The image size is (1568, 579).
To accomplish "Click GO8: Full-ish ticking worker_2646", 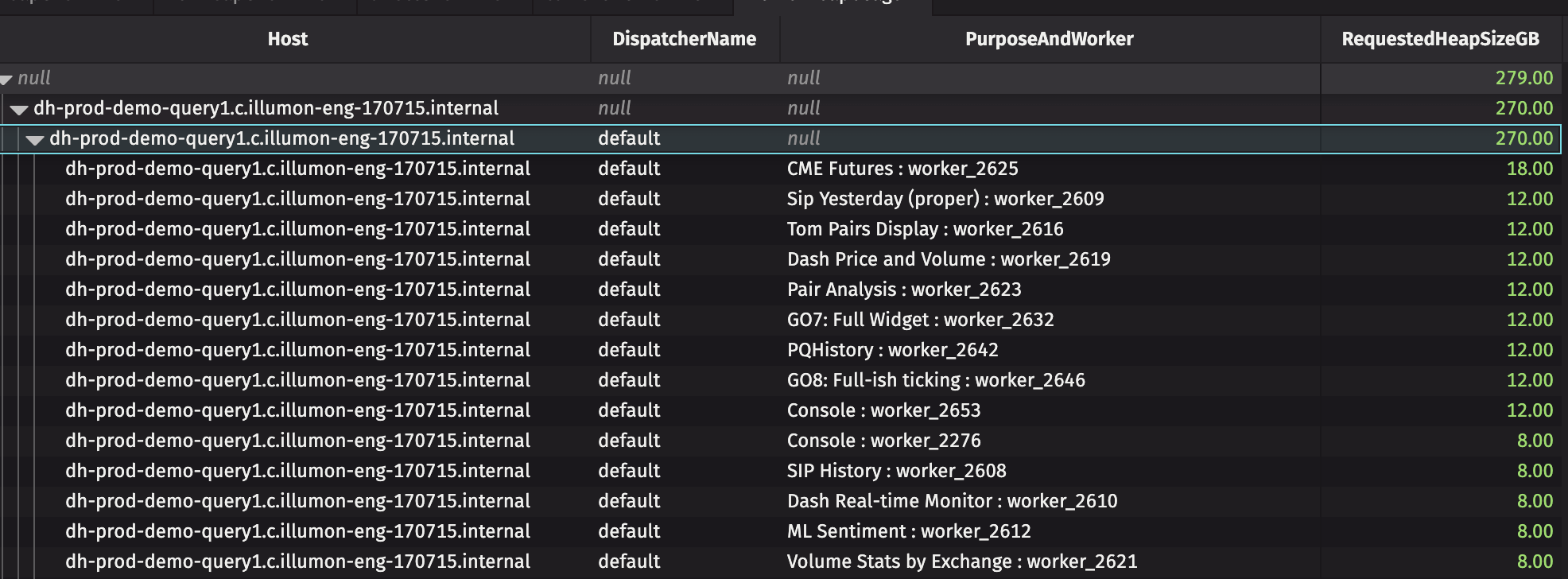I will coord(935,380).
